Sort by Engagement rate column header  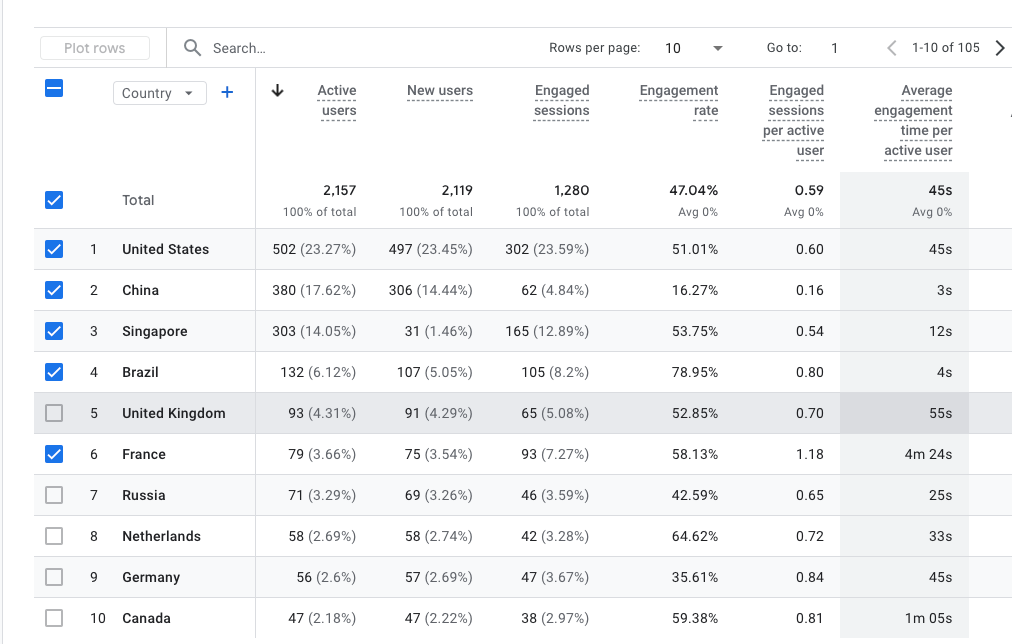[679, 100]
